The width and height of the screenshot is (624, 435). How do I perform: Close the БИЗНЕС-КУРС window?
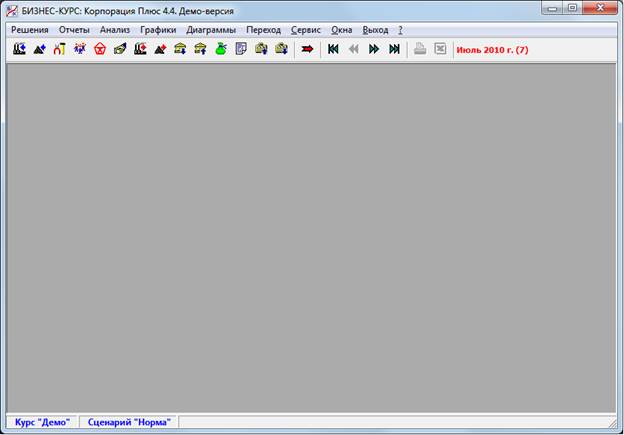[x=600, y=8]
